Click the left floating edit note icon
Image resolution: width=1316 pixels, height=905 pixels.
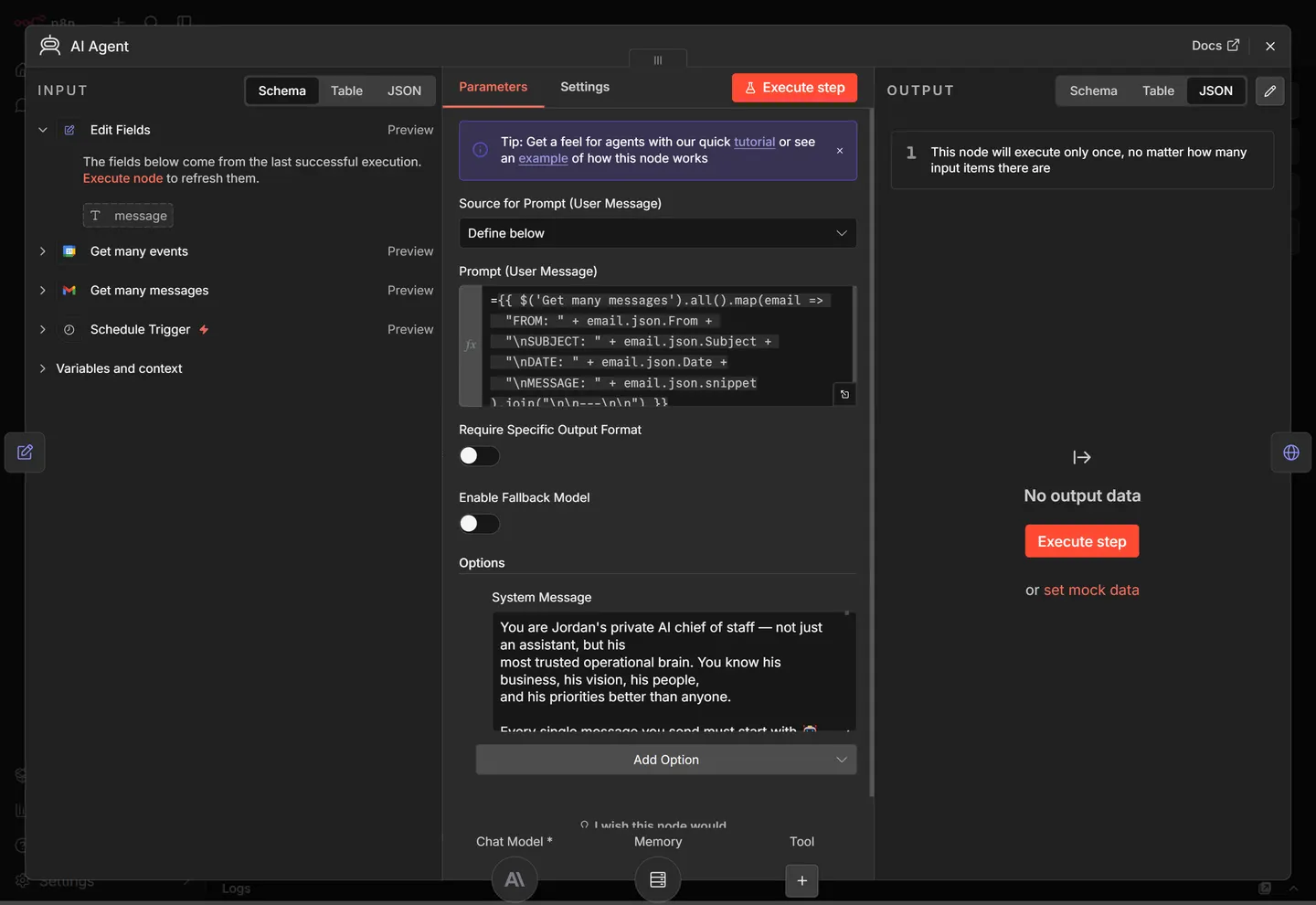click(25, 452)
